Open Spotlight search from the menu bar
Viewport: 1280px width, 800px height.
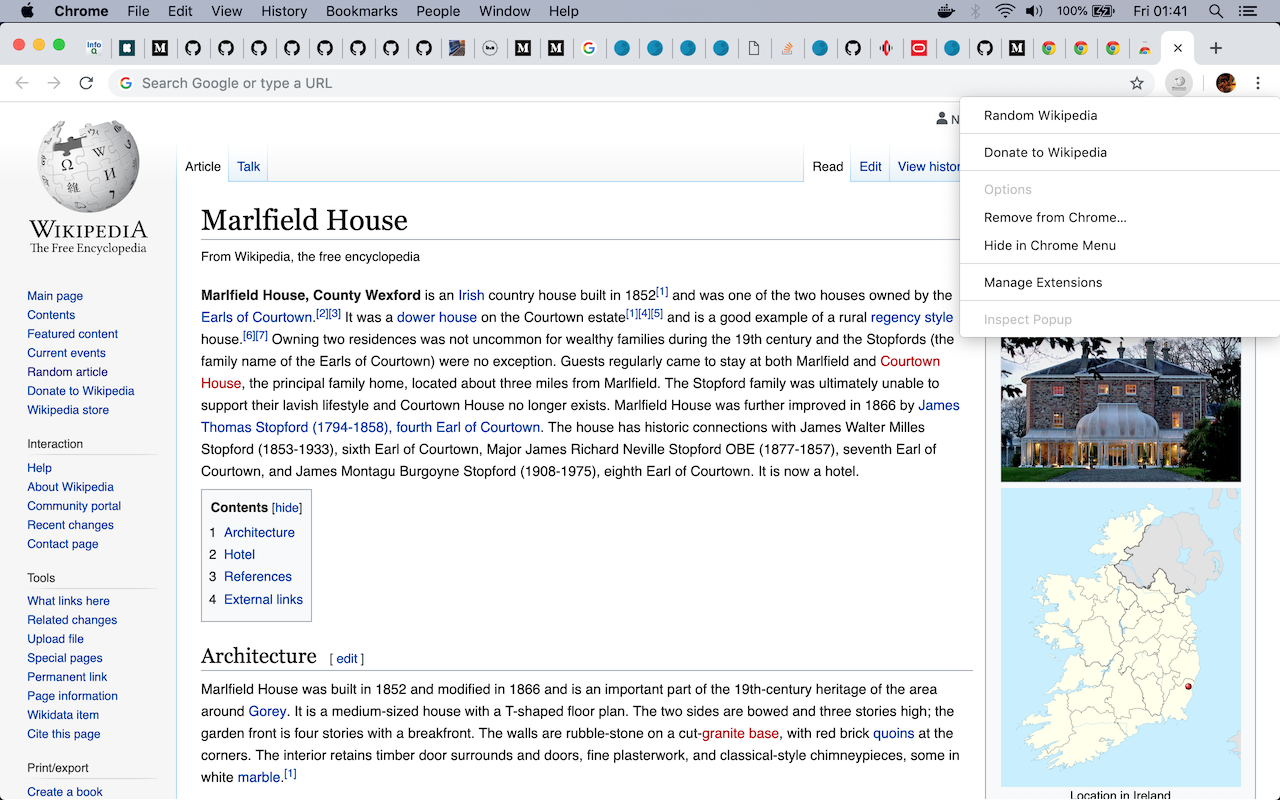(x=1214, y=11)
